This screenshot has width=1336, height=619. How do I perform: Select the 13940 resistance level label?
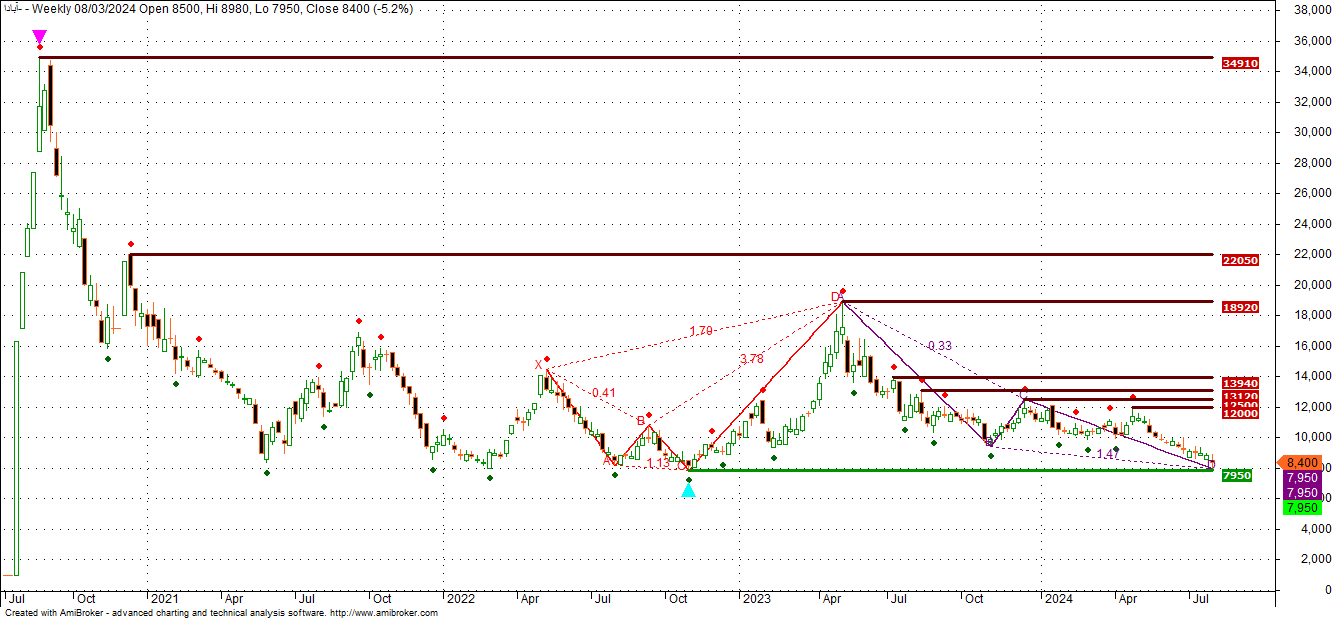point(1239,383)
